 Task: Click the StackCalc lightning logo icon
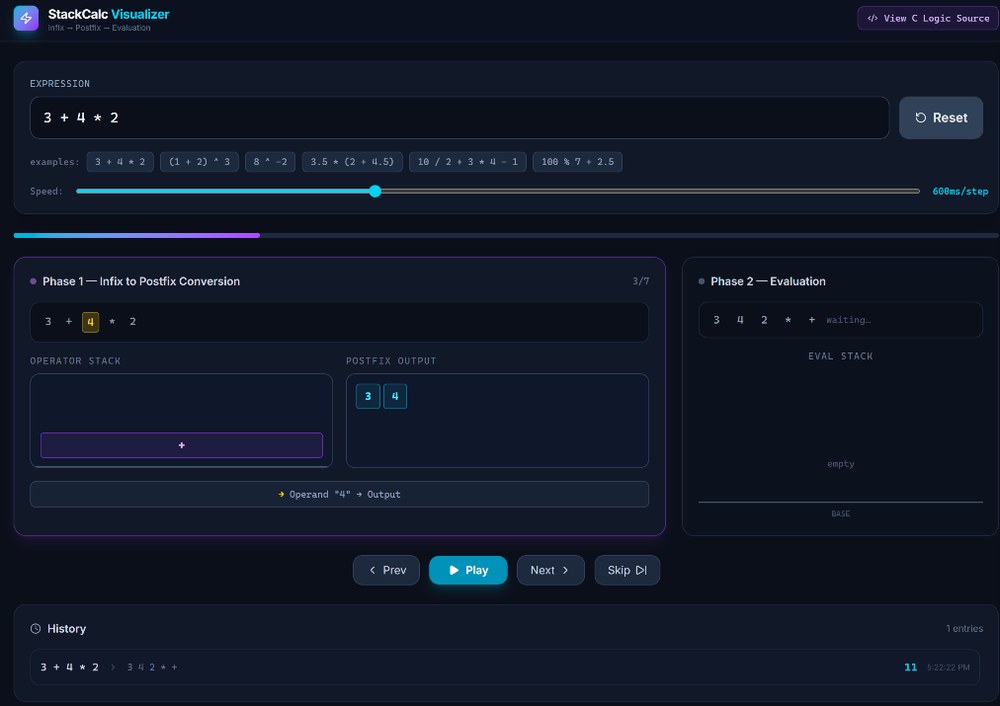pos(26,18)
